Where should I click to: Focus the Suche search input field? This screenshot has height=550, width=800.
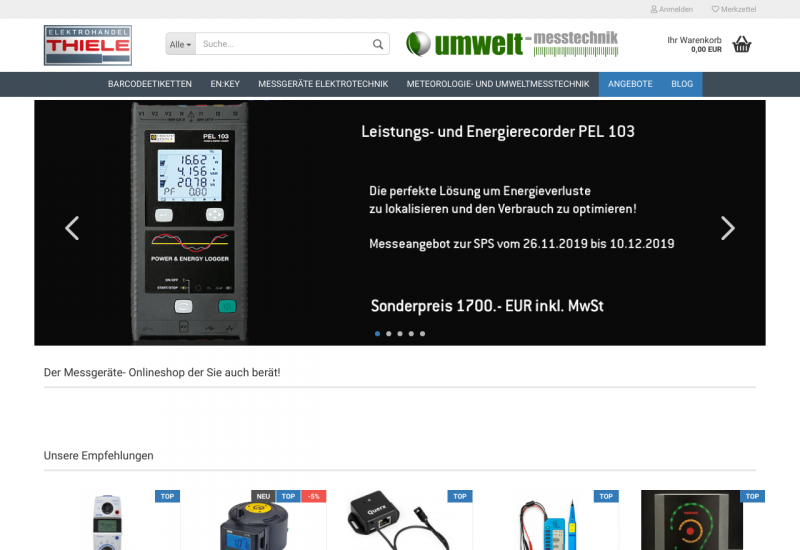(282, 44)
